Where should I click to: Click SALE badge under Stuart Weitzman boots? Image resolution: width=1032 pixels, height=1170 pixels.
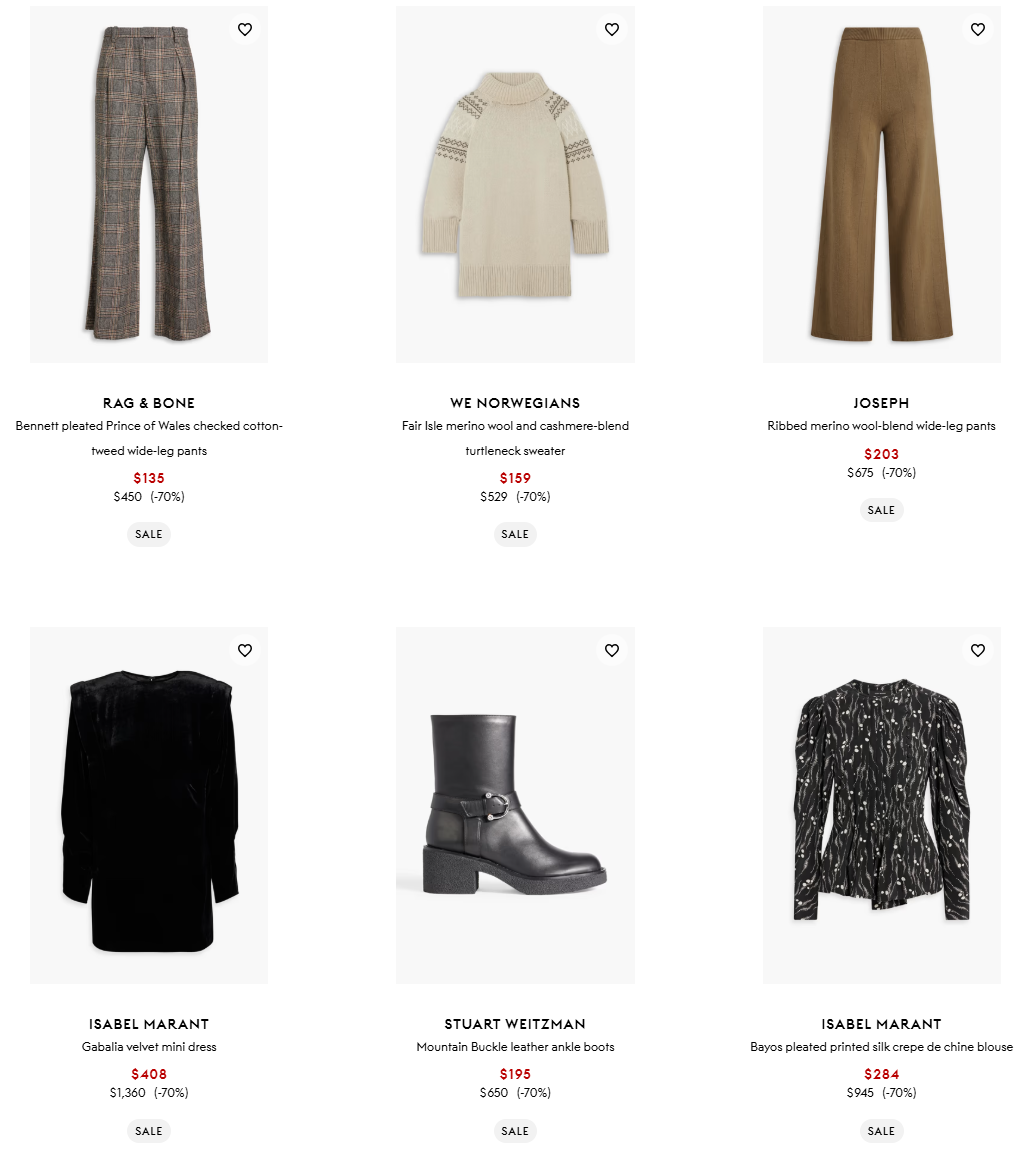pos(515,1131)
